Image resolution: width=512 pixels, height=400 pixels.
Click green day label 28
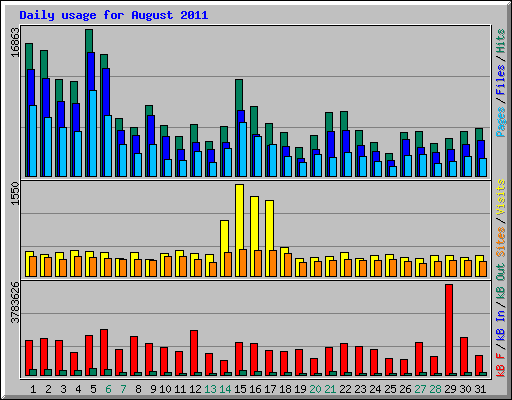point(435,389)
